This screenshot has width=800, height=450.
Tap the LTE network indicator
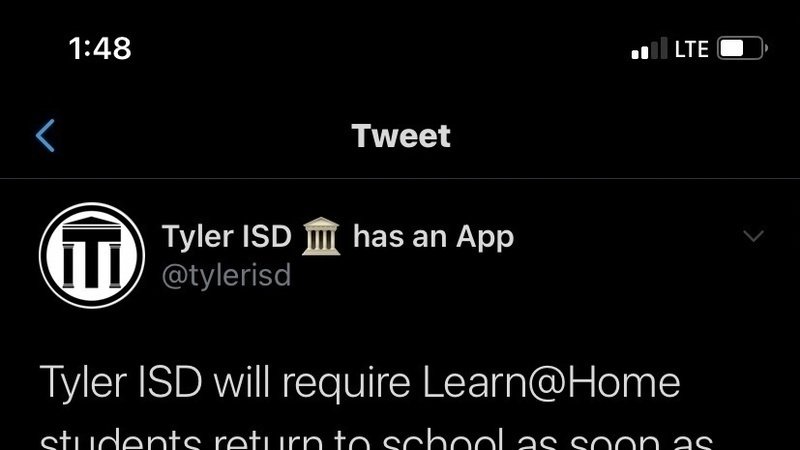click(691, 49)
